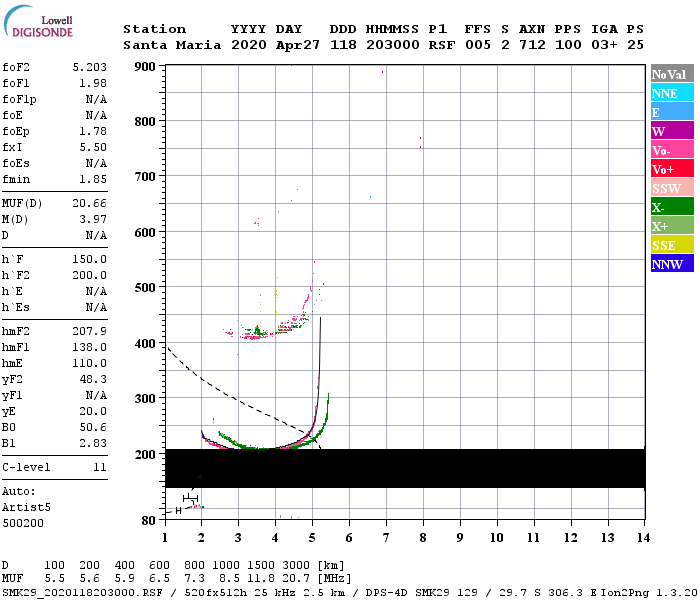Select the W purple legend swatch
700x600 pixels.
point(672,131)
